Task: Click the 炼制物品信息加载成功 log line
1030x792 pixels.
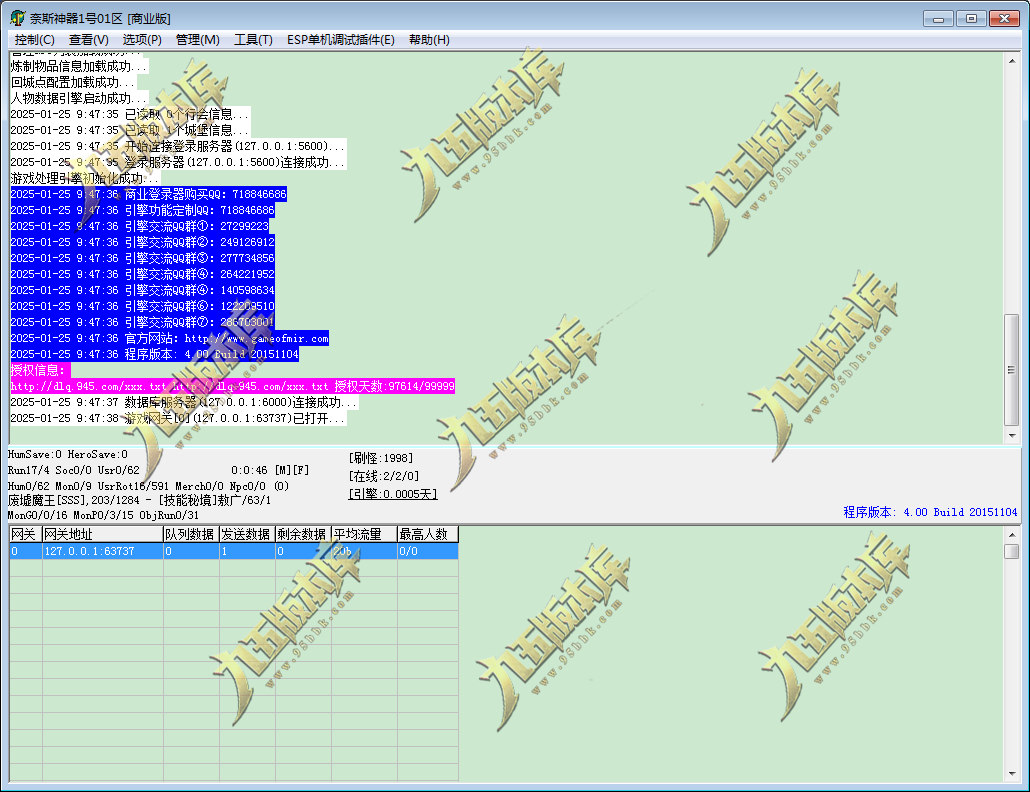Action: (79, 66)
